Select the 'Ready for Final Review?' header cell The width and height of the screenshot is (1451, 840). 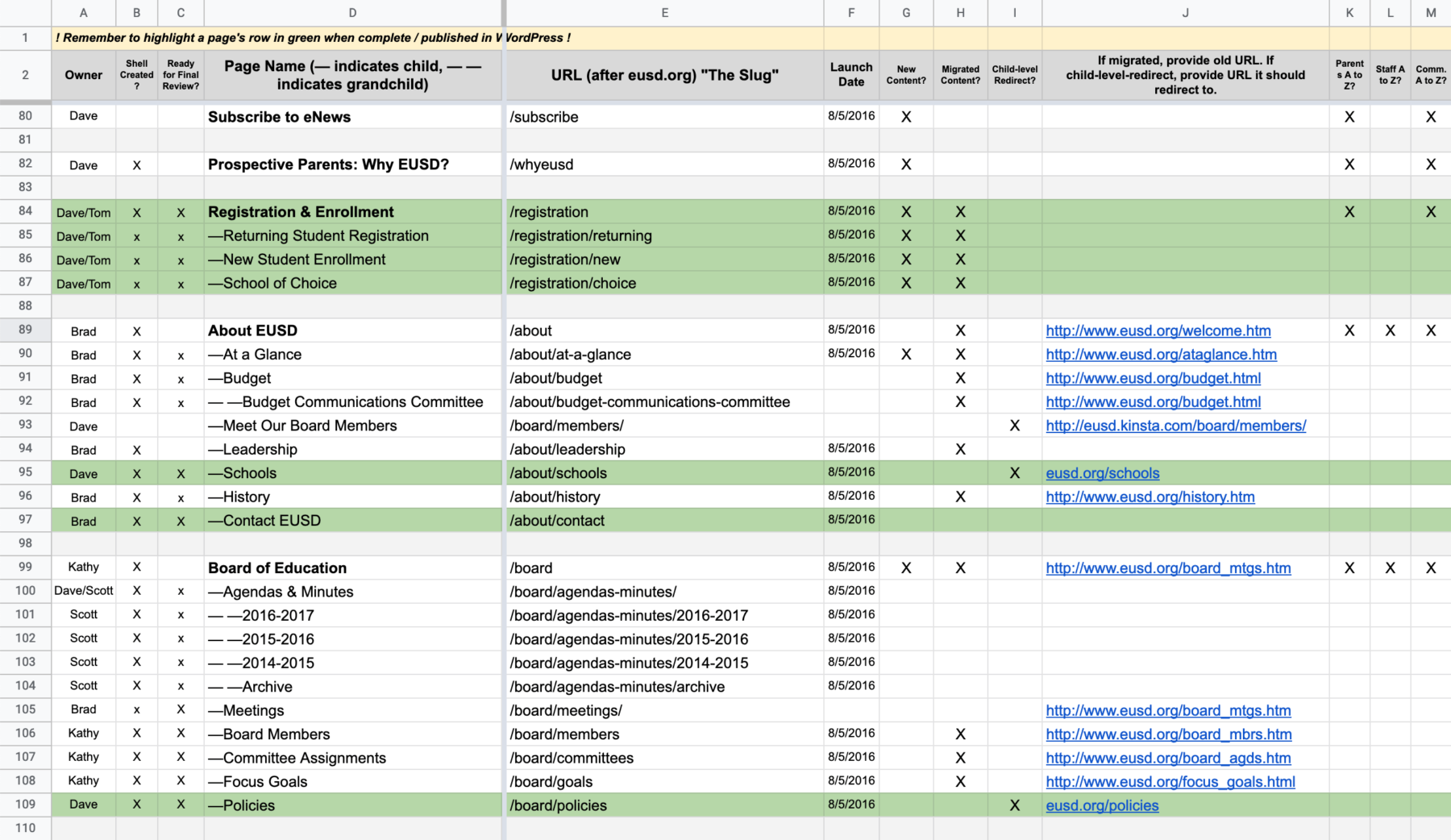(181, 75)
